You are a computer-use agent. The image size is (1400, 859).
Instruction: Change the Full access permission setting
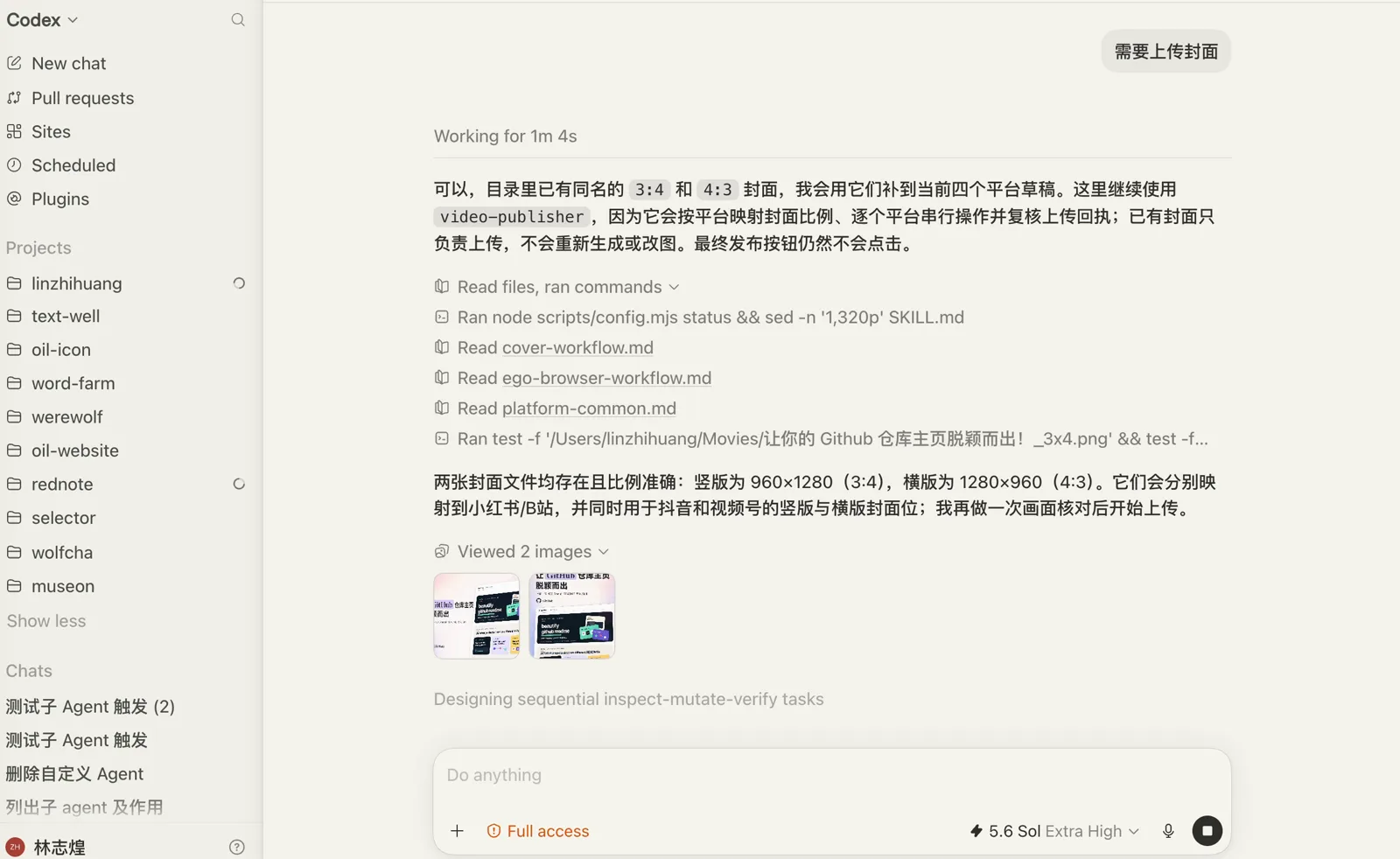(537, 831)
